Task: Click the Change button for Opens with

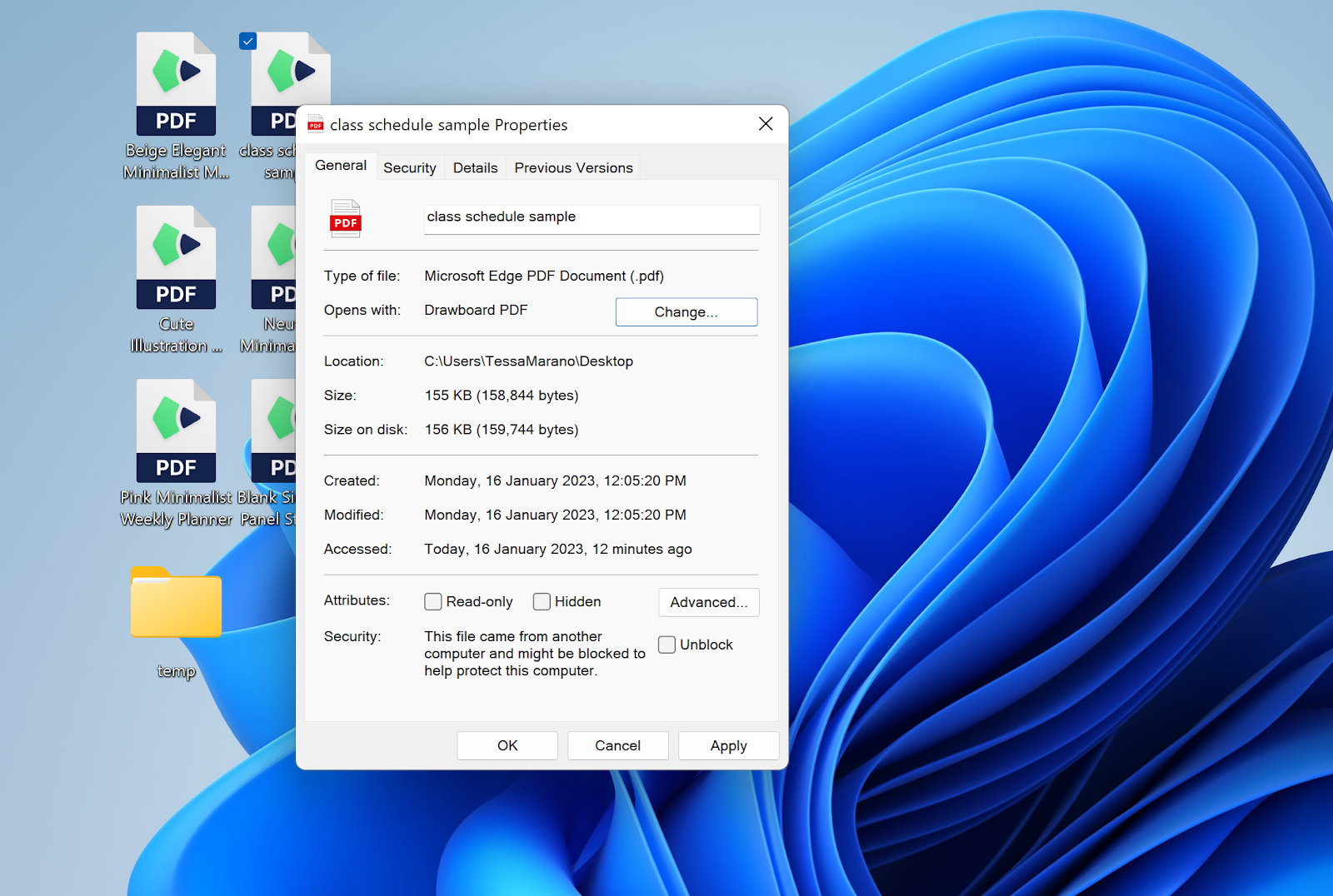Action: pos(686,311)
